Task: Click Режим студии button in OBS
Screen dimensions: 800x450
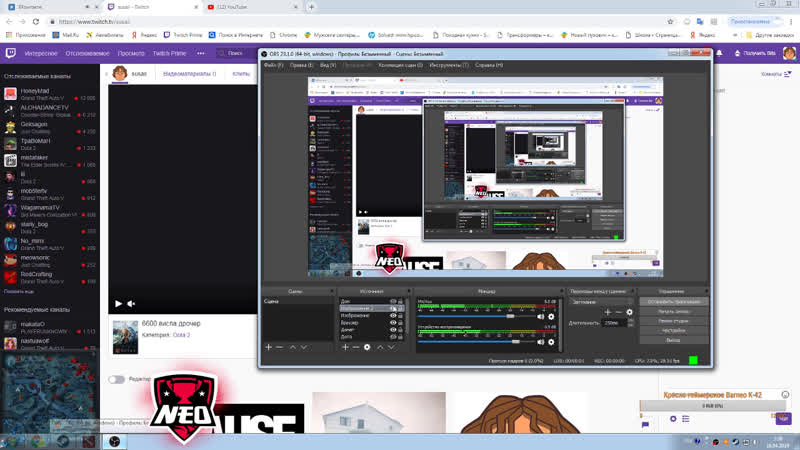Action: [673, 321]
